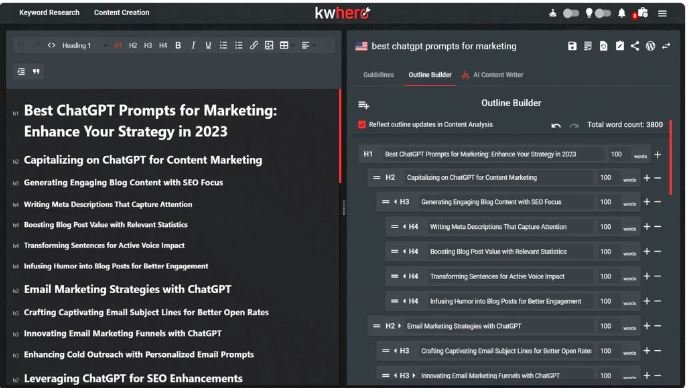Toggle the lightbulb switch in the top bar

[x=603, y=13]
